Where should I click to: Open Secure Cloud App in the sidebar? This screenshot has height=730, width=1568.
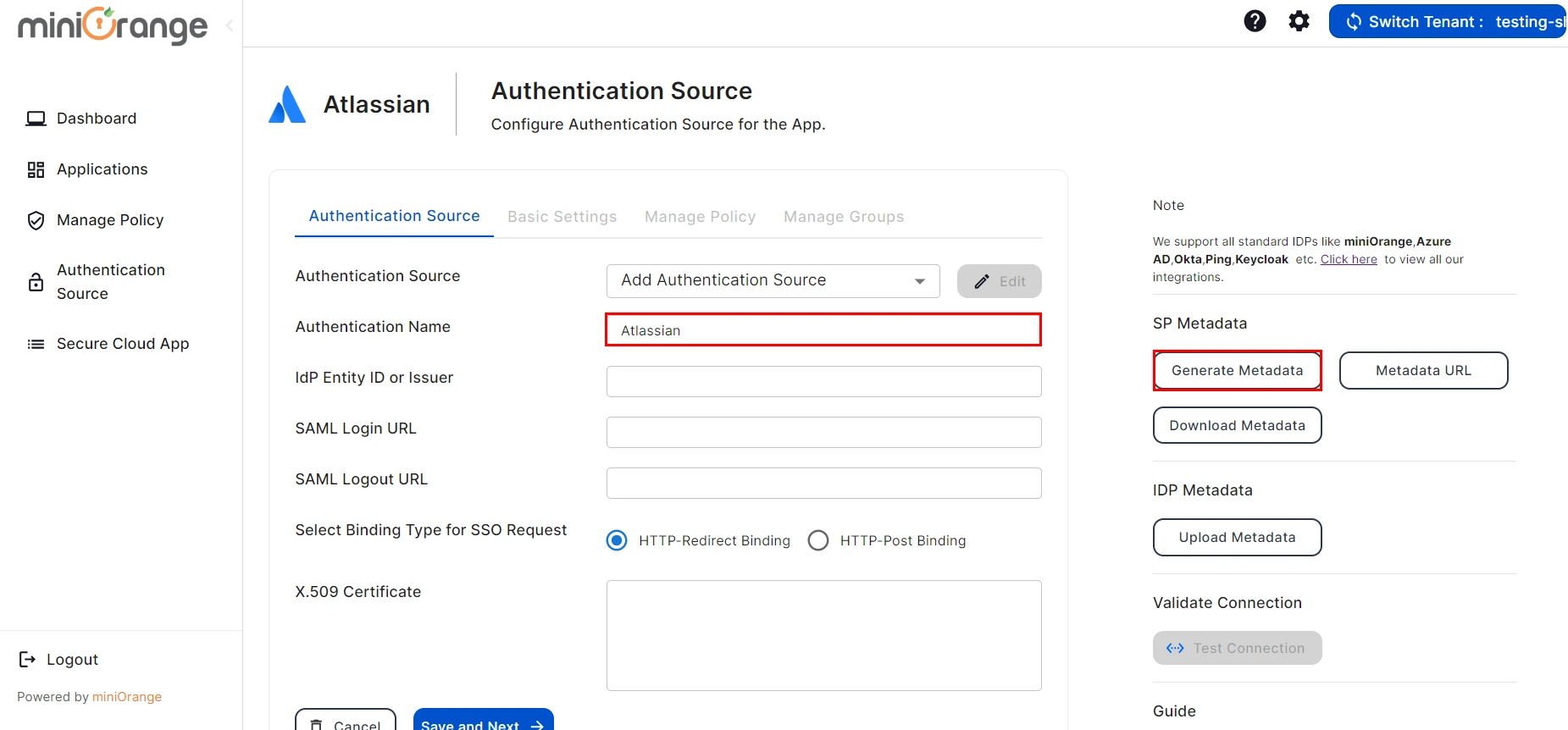click(123, 344)
